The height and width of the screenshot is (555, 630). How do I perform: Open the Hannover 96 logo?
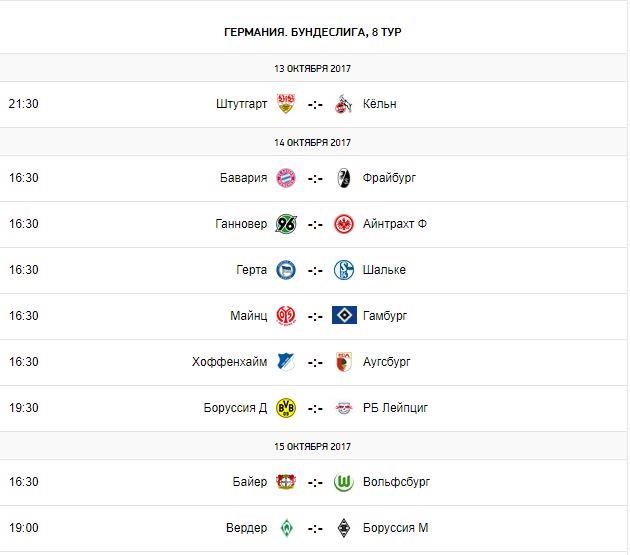click(286, 224)
